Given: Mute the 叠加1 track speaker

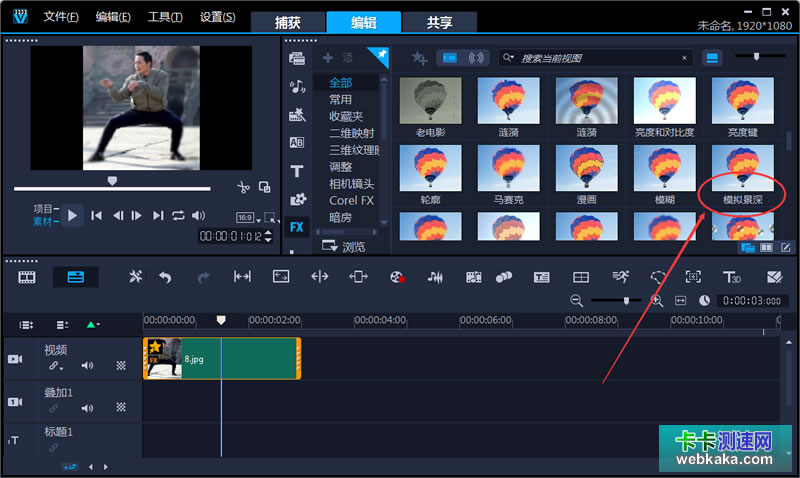Looking at the screenshot, I should coord(87,408).
